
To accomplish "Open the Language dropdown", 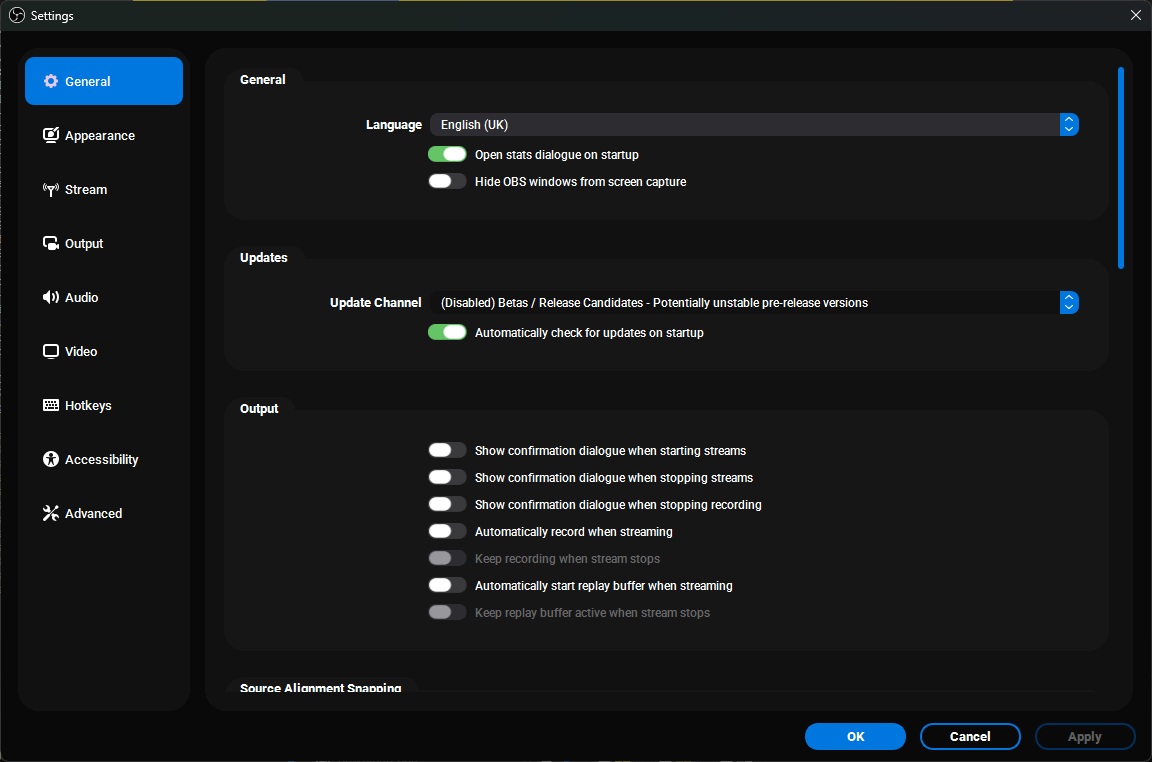I will [750, 124].
